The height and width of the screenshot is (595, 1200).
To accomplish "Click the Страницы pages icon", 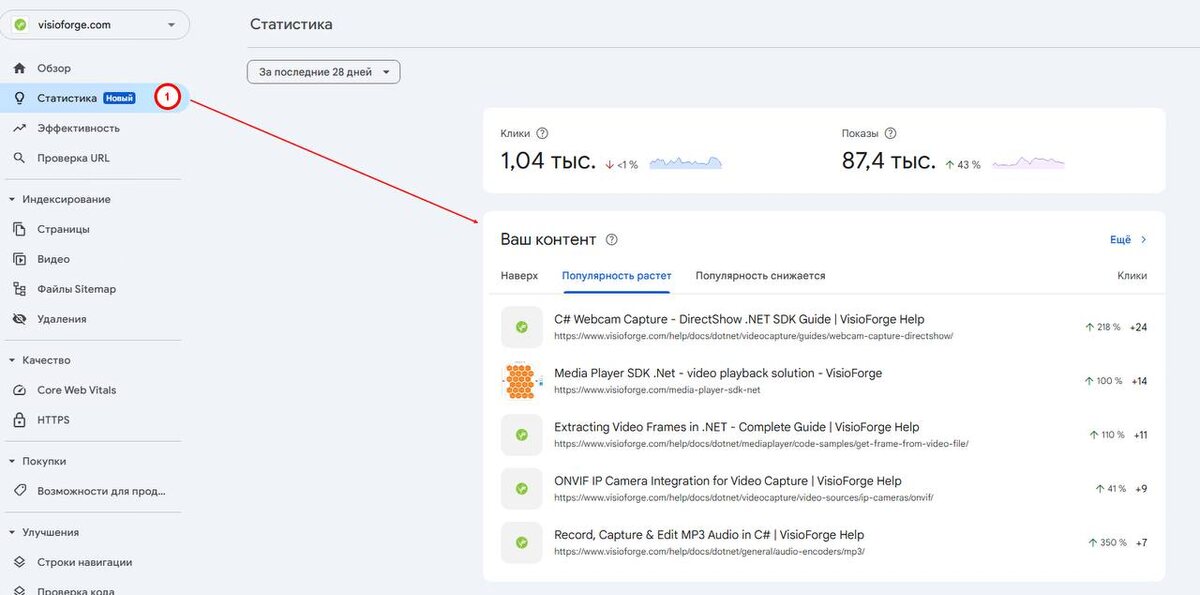I will pyautogui.click(x=19, y=229).
